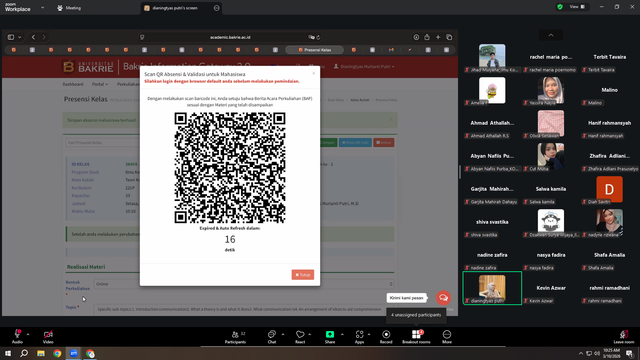Viewport: 640px width, 360px height.
Task: Collapse the participant gallery with up chevron
Action: (551, 36)
